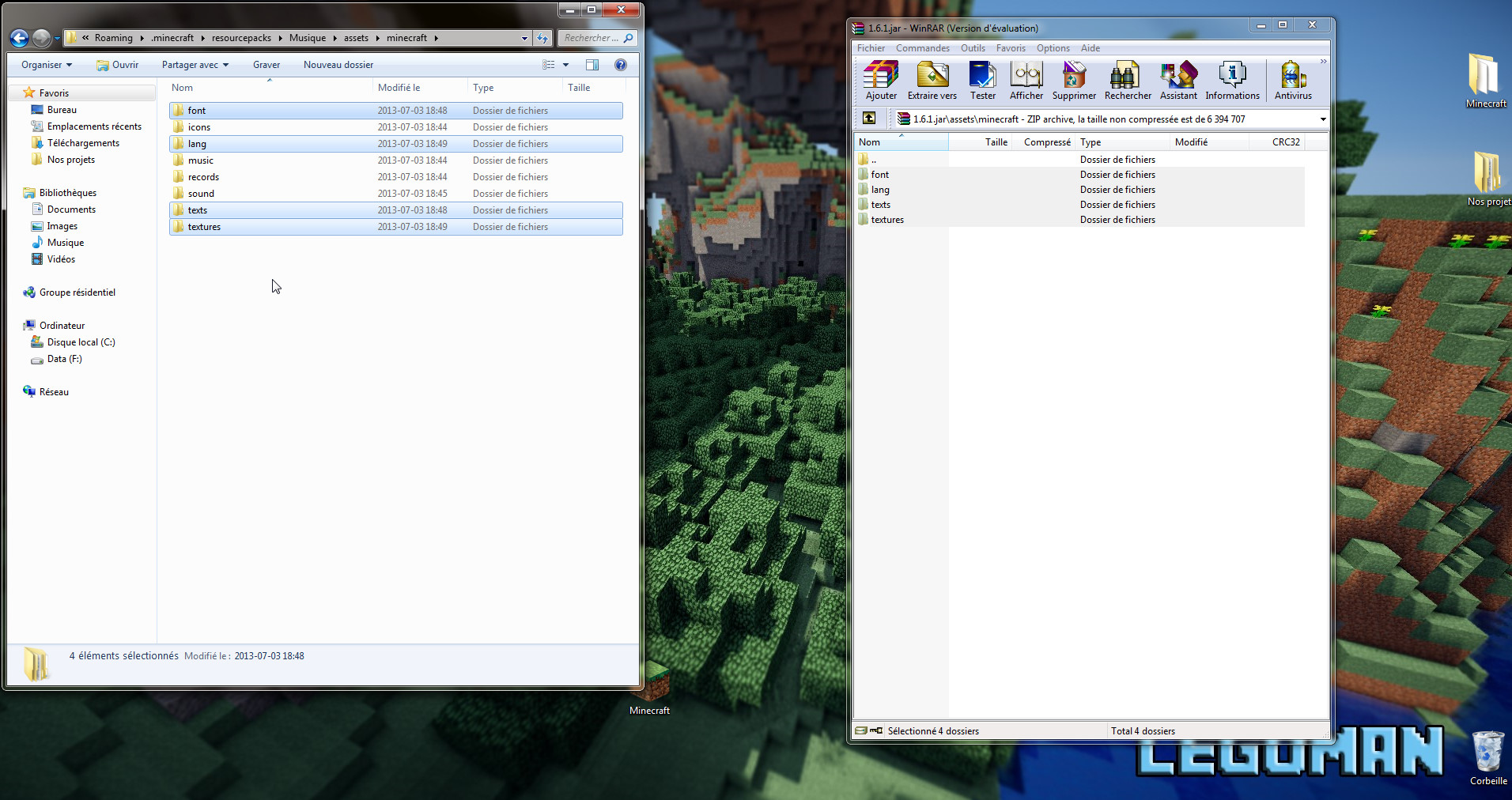The height and width of the screenshot is (800, 1512).
Task: Expand Explorer address history dropdown
Action: [524, 38]
